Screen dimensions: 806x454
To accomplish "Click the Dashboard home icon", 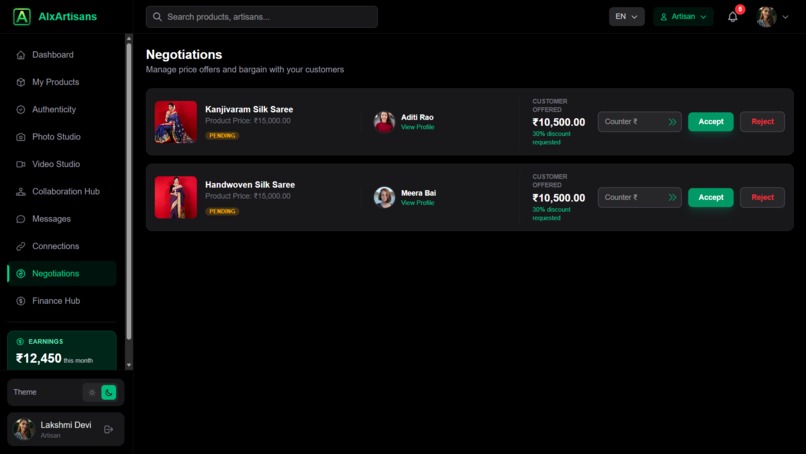I will (21, 55).
